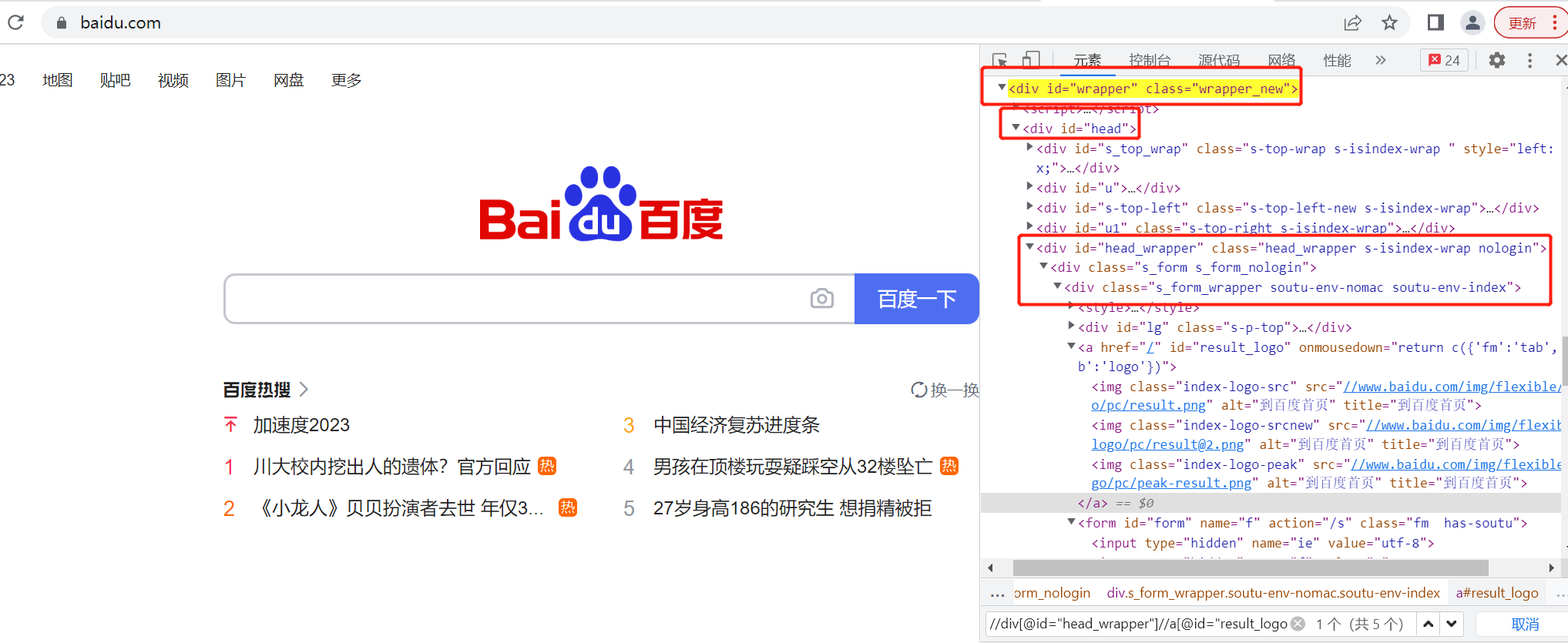Open the 网盘 link
This screenshot has height=643, width=1568.
(x=289, y=80)
